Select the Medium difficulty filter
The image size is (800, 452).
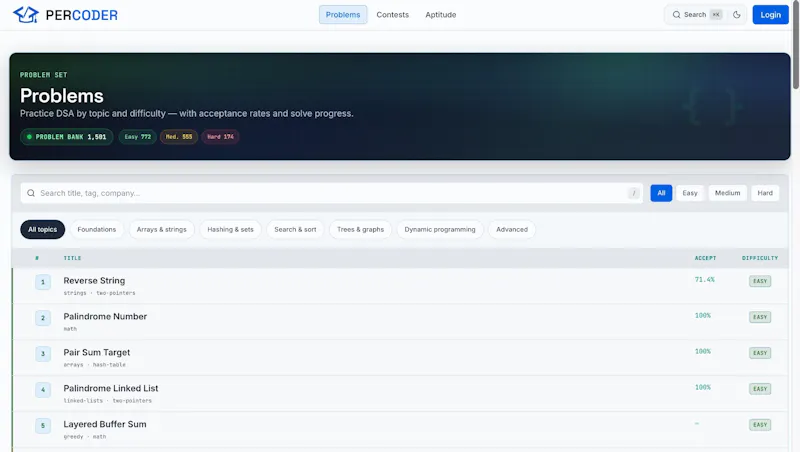point(728,193)
